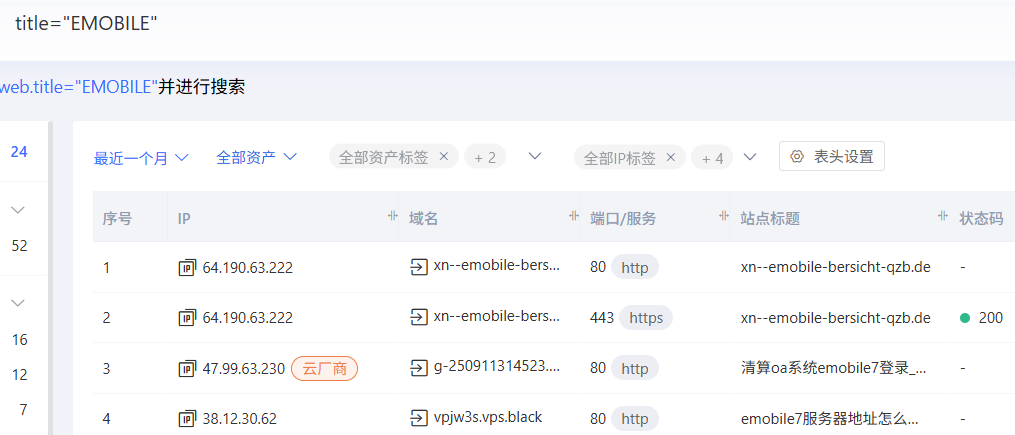Remove the 全部IP标签 filter tag
This screenshot has height=435, width=1015.
pos(671,157)
